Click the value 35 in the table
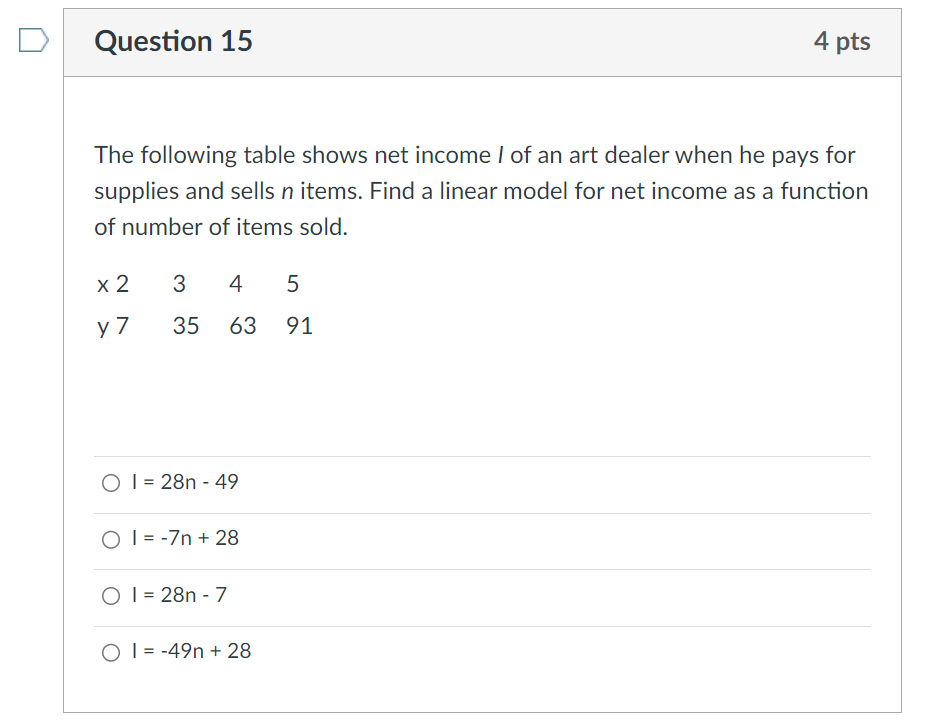The width and height of the screenshot is (945, 726). tap(185, 325)
